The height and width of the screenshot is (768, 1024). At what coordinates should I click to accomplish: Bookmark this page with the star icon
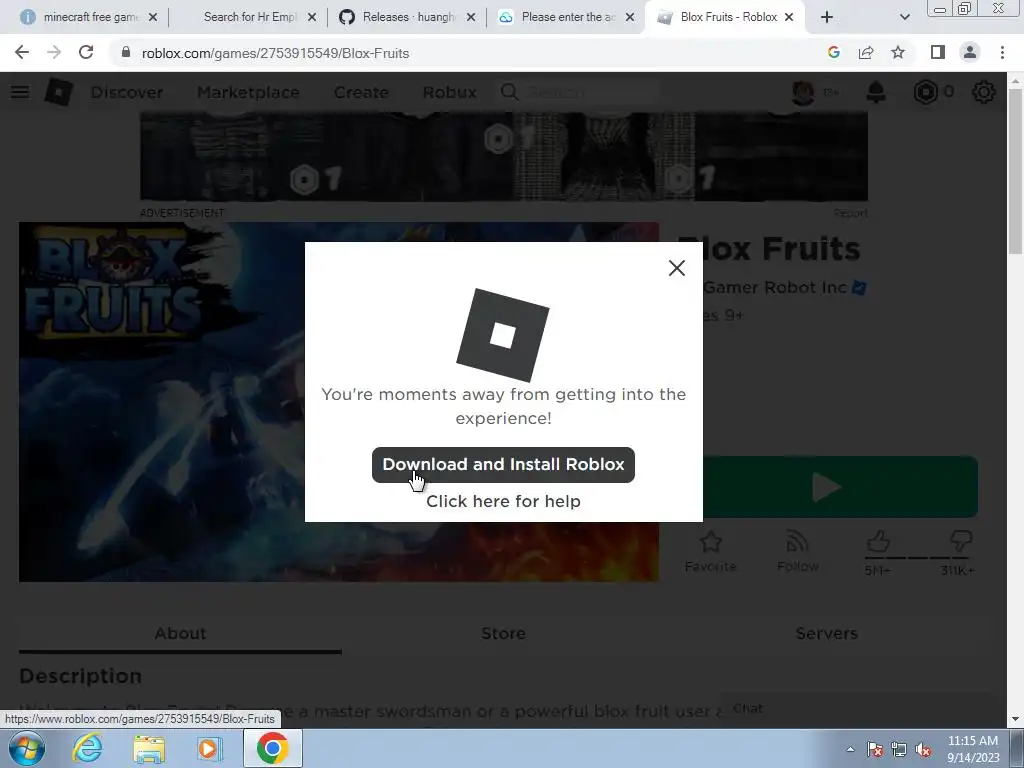pyautogui.click(x=898, y=53)
